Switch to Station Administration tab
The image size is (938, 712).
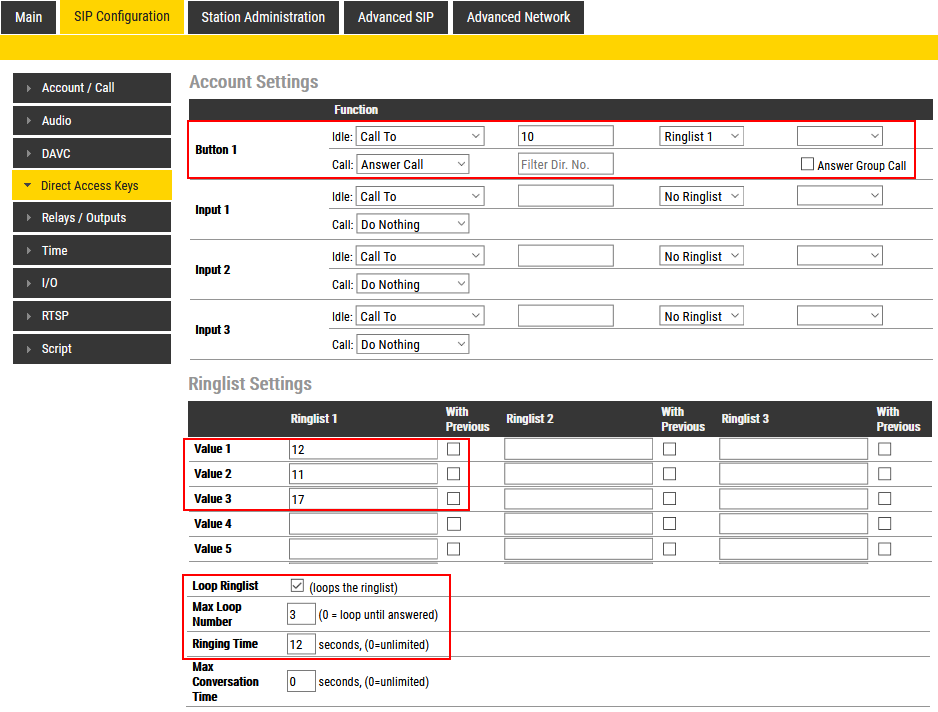pos(263,17)
